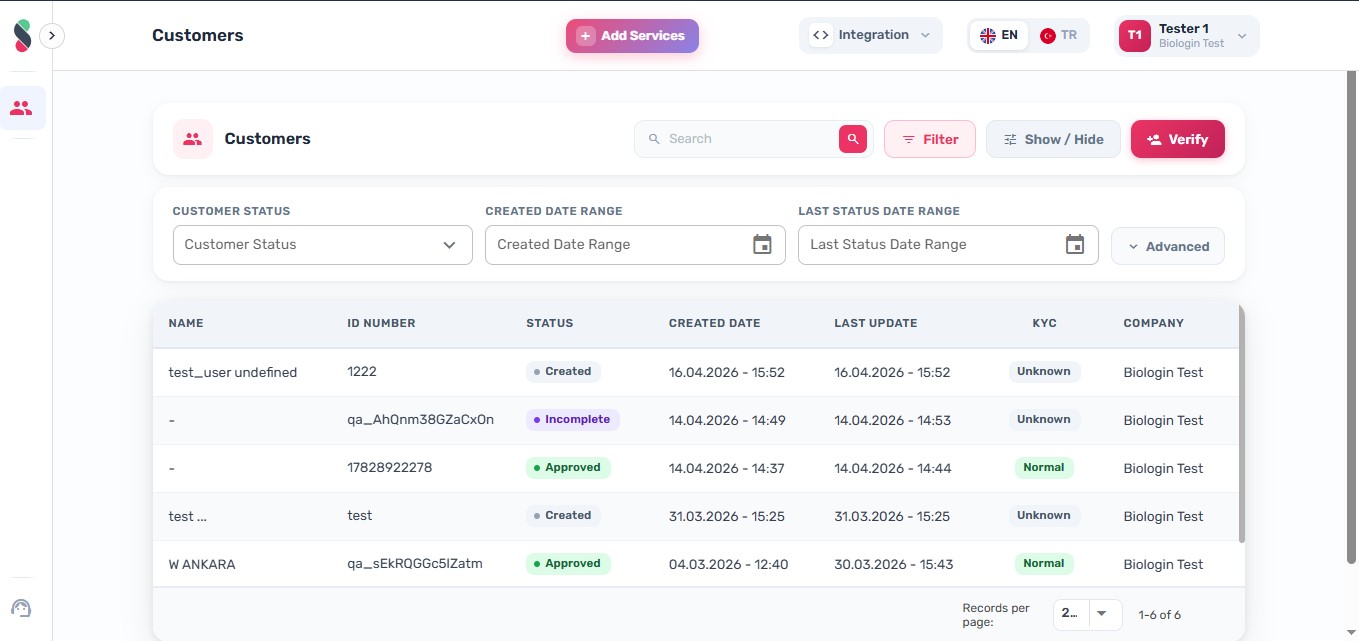The image size is (1359, 641).
Task: Switch language to EN
Action: [x=999, y=35]
